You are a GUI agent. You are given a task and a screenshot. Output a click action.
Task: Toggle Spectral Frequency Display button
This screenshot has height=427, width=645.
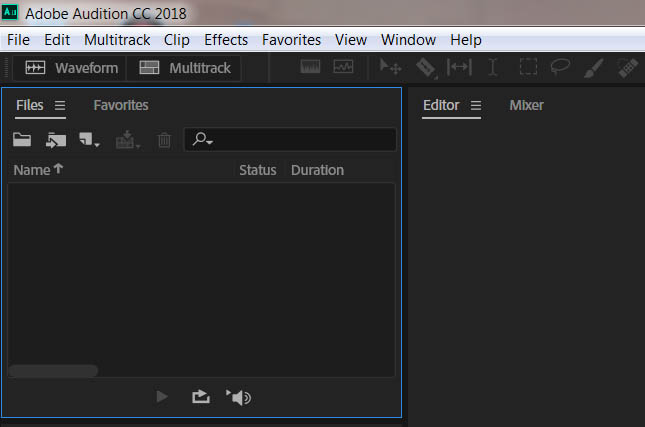click(x=310, y=68)
